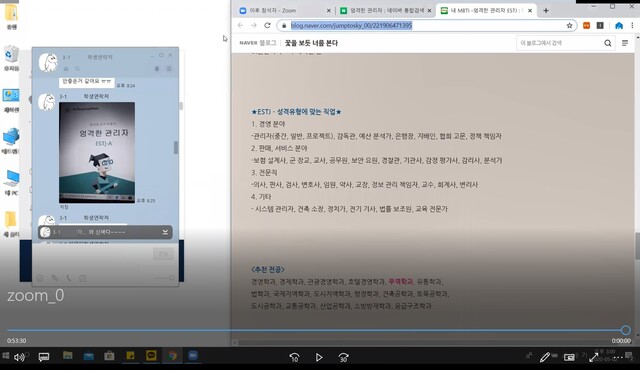The width and height of the screenshot is (640, 370).
Task: Click the chat search magnifier icon
Action: pos(77,69)
